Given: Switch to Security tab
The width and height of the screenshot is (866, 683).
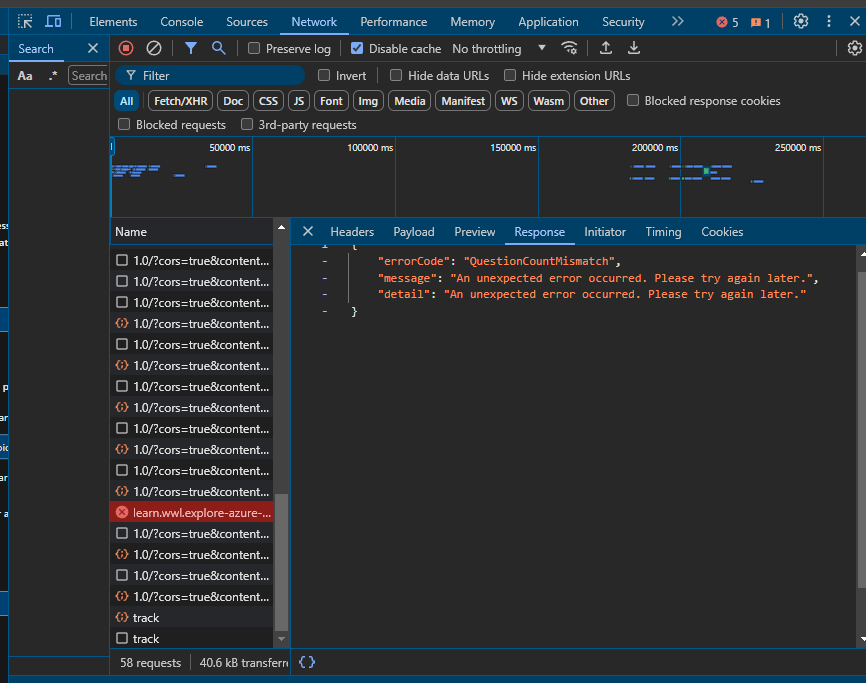Looking at the screenshot, I should click(x=623, y=22).
